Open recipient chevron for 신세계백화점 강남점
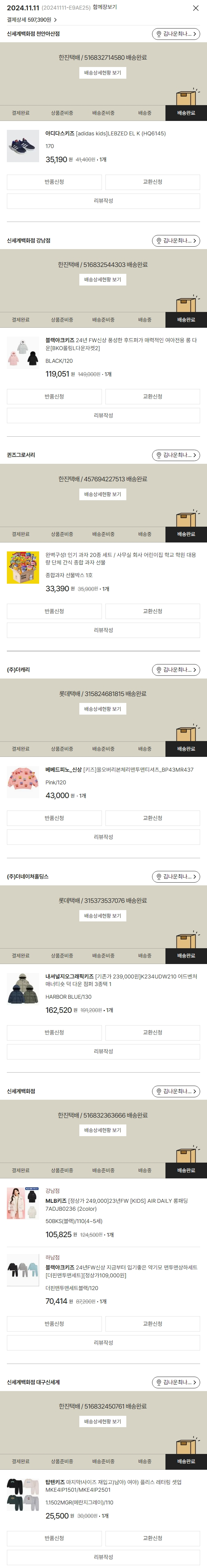The height and width of the screenshot is (1568, 207). click(x=195, y=241)
